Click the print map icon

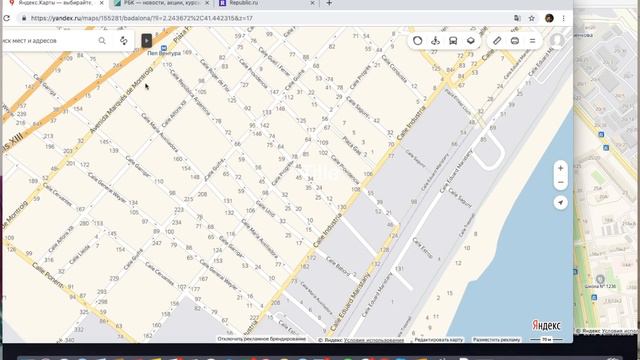coord(515,40)
